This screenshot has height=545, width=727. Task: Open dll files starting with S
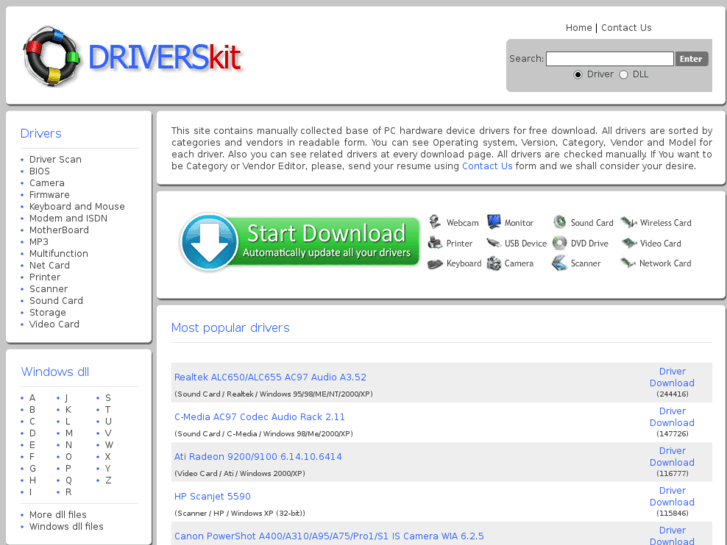108,398
